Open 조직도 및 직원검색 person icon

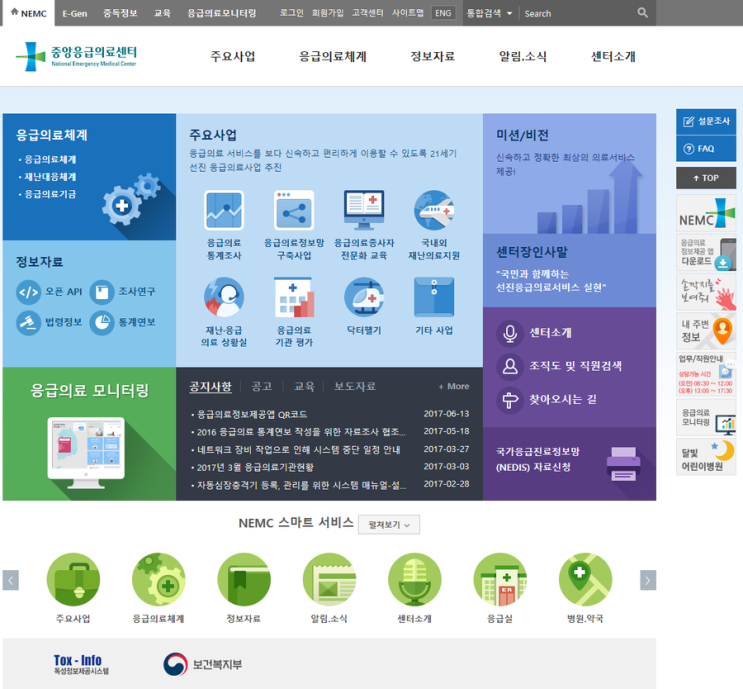coord(510,366)
